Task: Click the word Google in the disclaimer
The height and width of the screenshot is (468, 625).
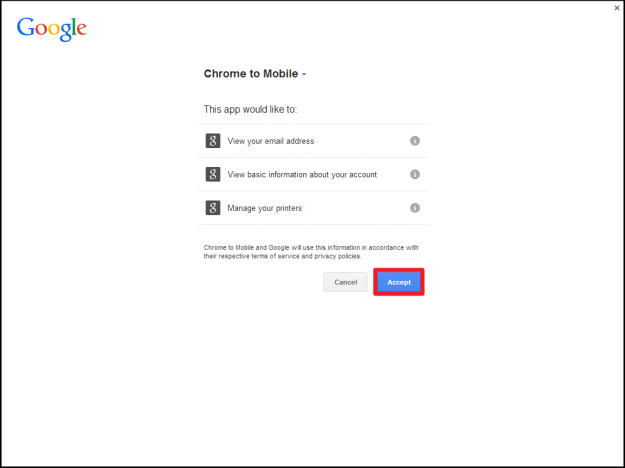Action: [276, 247]
